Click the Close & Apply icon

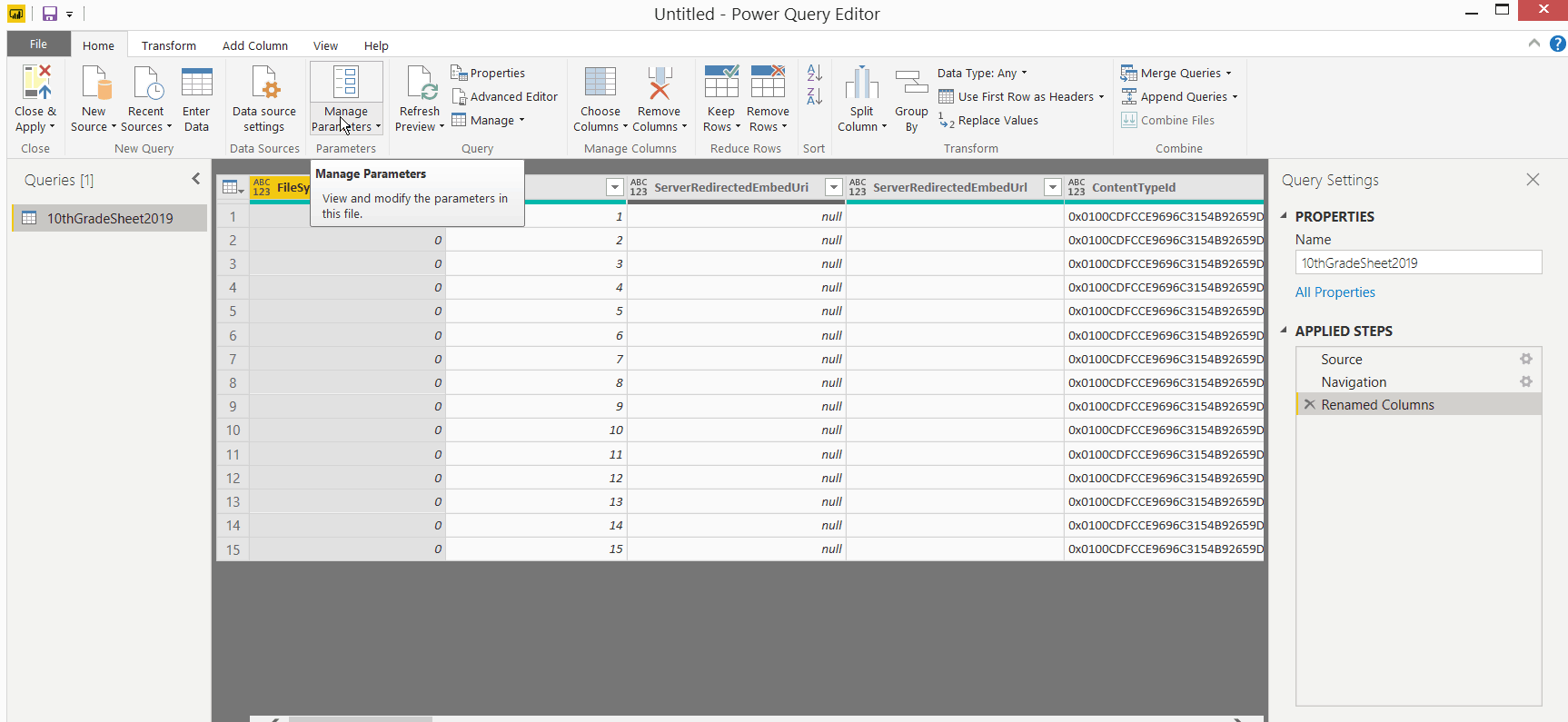point(36,82)
